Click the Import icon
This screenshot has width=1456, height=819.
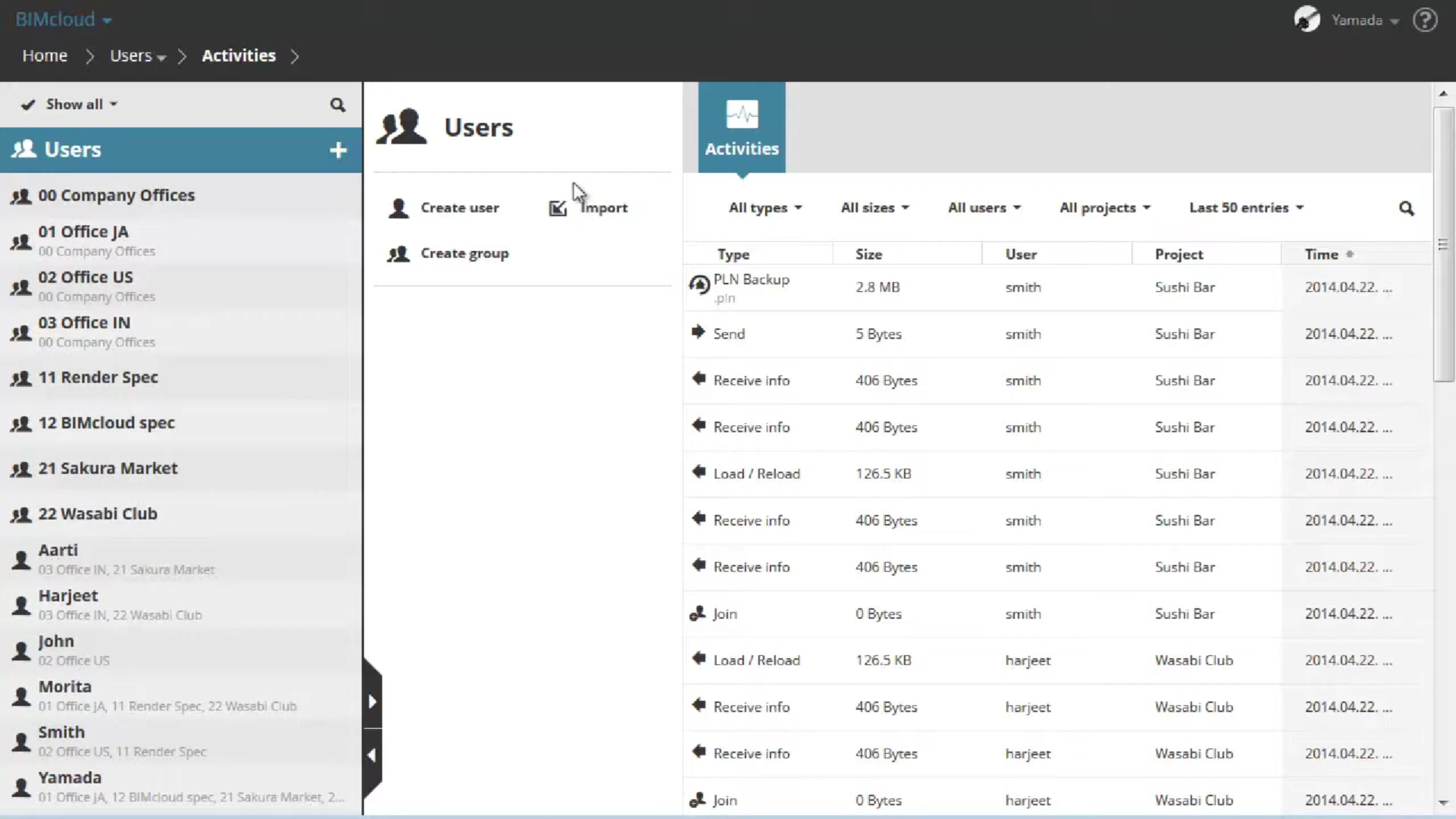click(x=558, y=208)
